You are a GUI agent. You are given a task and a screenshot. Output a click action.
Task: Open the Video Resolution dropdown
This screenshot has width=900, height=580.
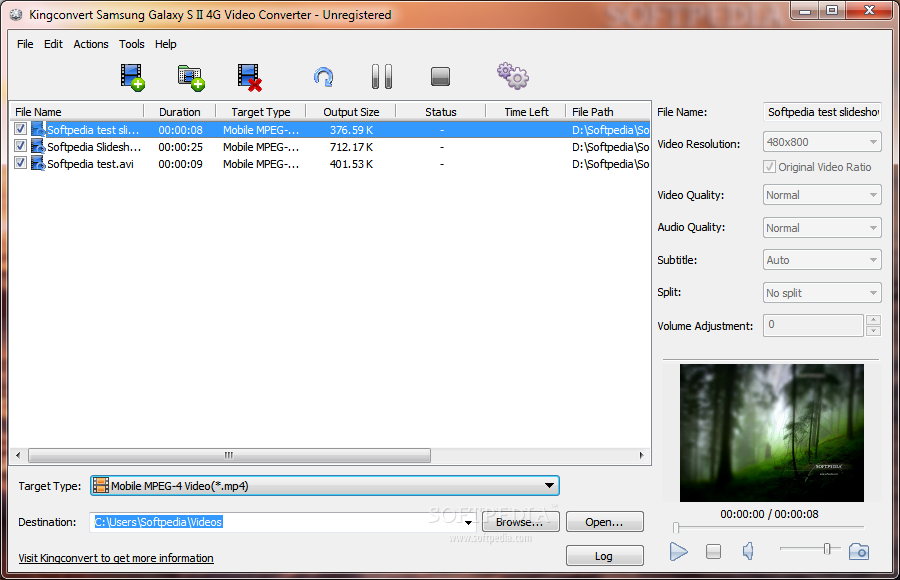tap(822, 142)
